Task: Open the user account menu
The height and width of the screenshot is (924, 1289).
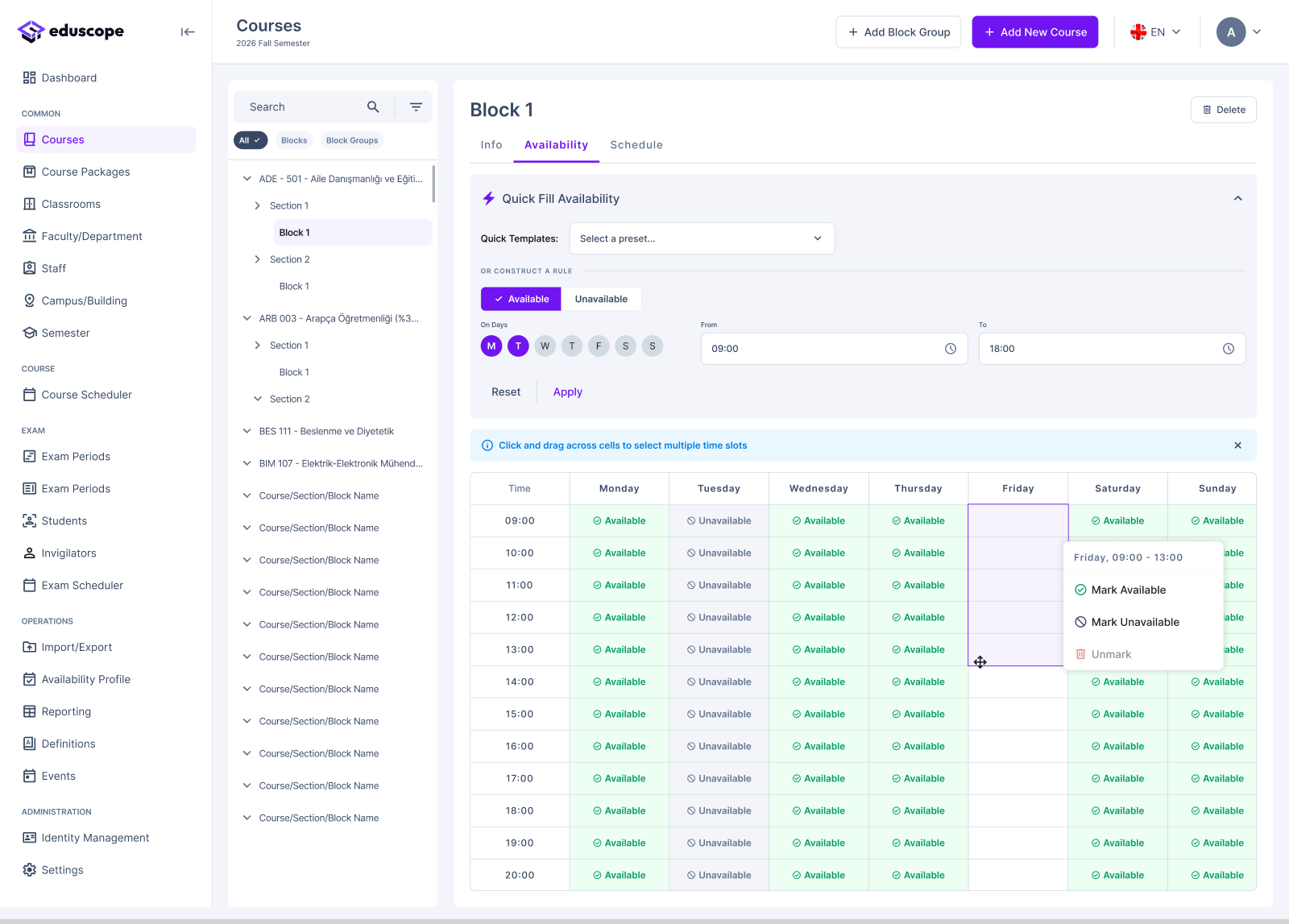Action: coord(1238,32)
